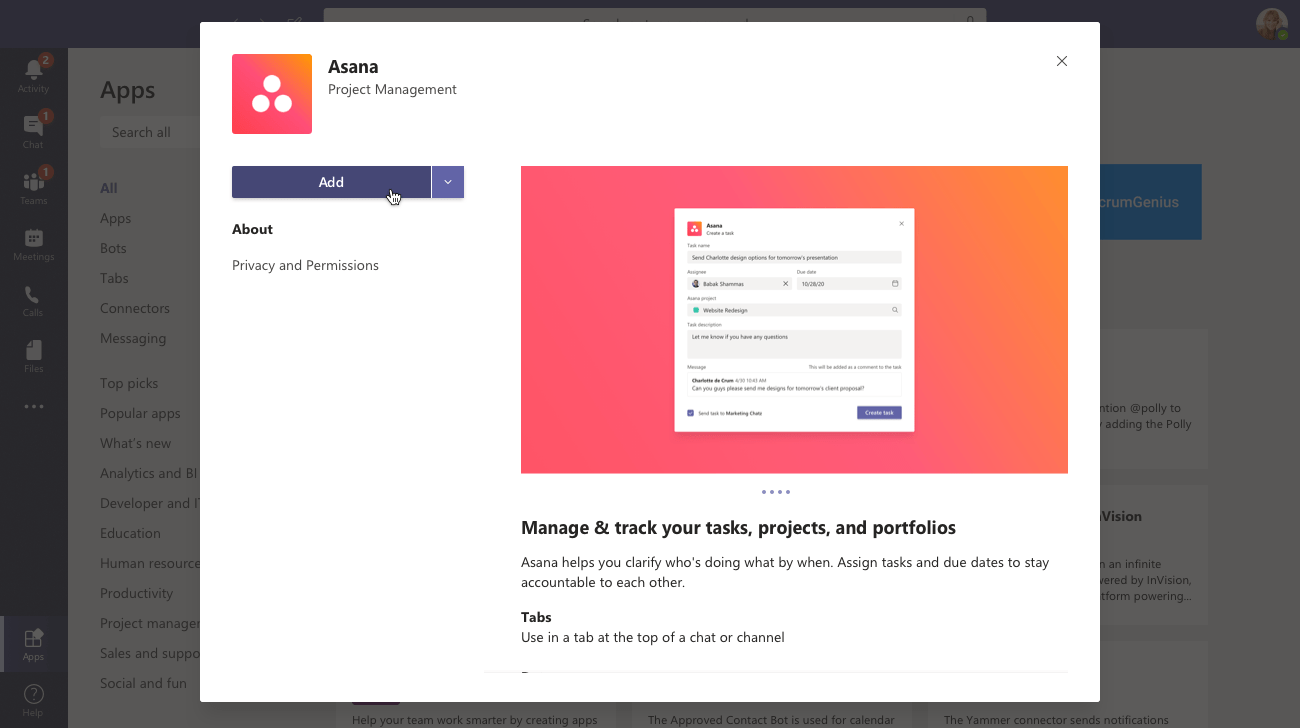Go to Teams in the left rail
Screen dimensions: 1300x728
pyautogui.click(x=33, y=187)
